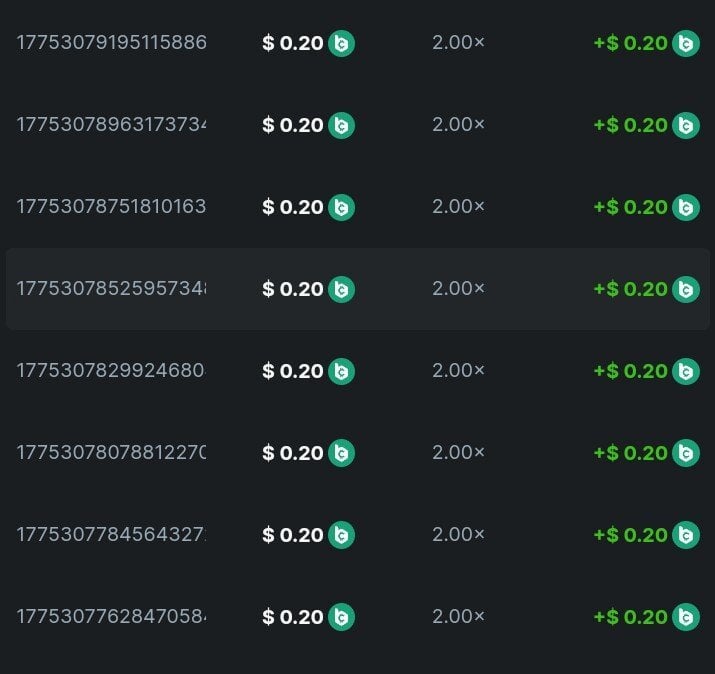Click profit coin icon in row 1775307852
Image resolution: width=715 pixels, height=674 pixels.
pyautogui.click(x=685, y=289)
